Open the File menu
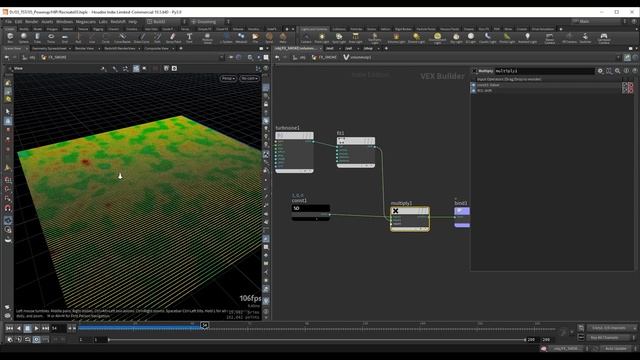Screen dimensions: 640x360 pyautogui.click(x=8, y=22)
